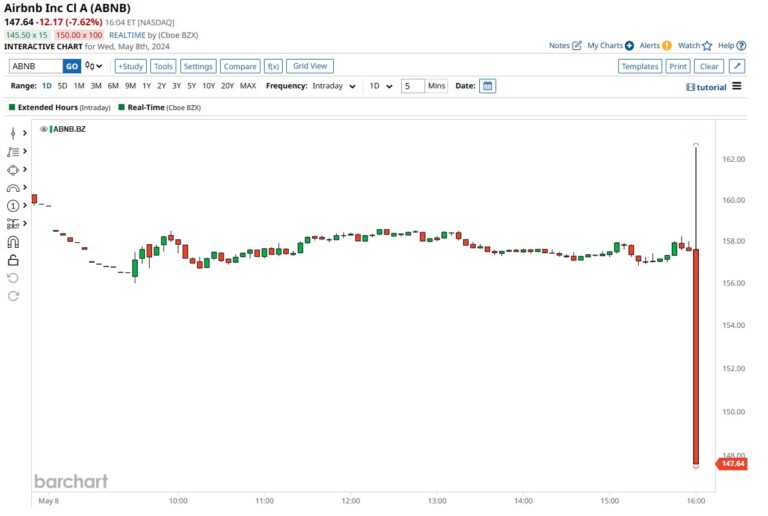Image resolution: width=768 pixels, height=516 pixels.
Task: Click the Compare button
Action: pos(240,66)
